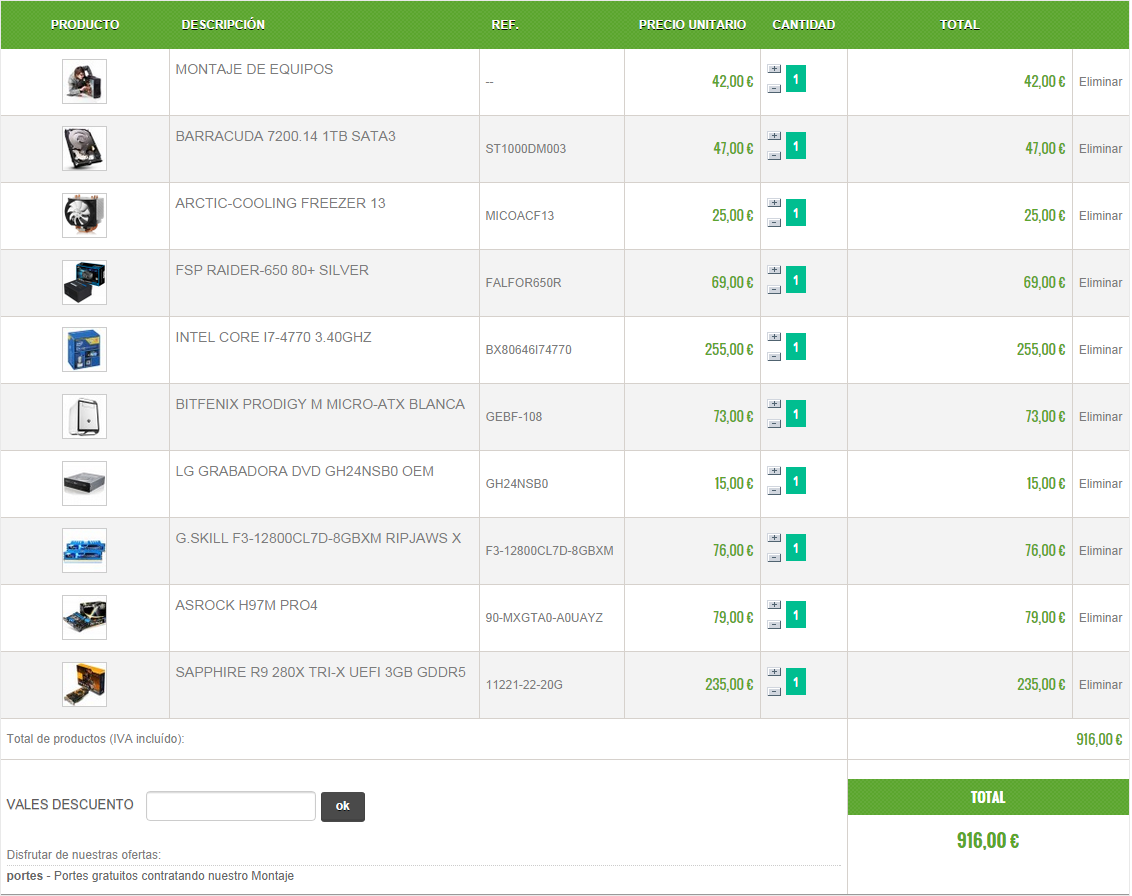
Task: Select quantity box of MONTAJE DE EQUIPOS
Action: pos(796,79)
